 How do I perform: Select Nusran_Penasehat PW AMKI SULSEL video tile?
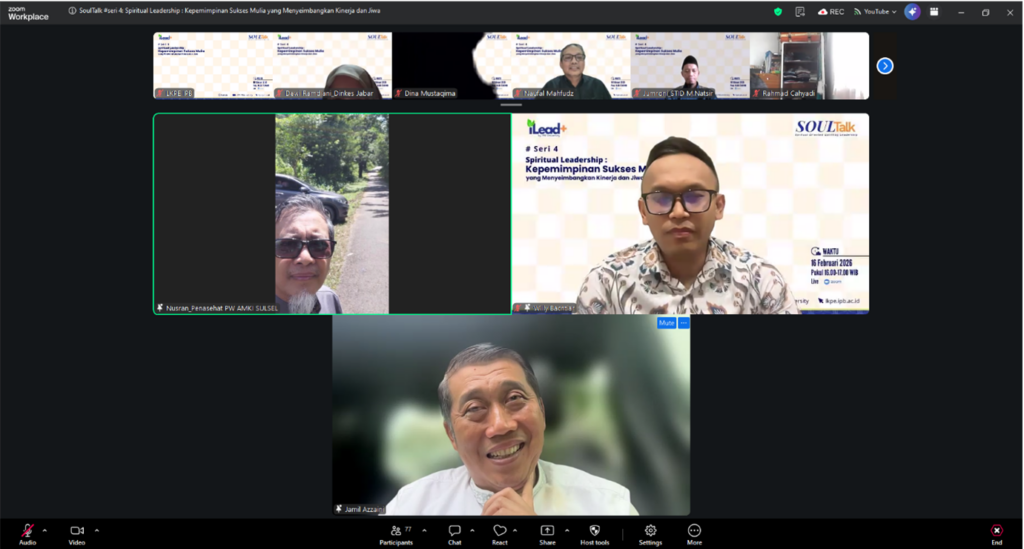(332, 213)
